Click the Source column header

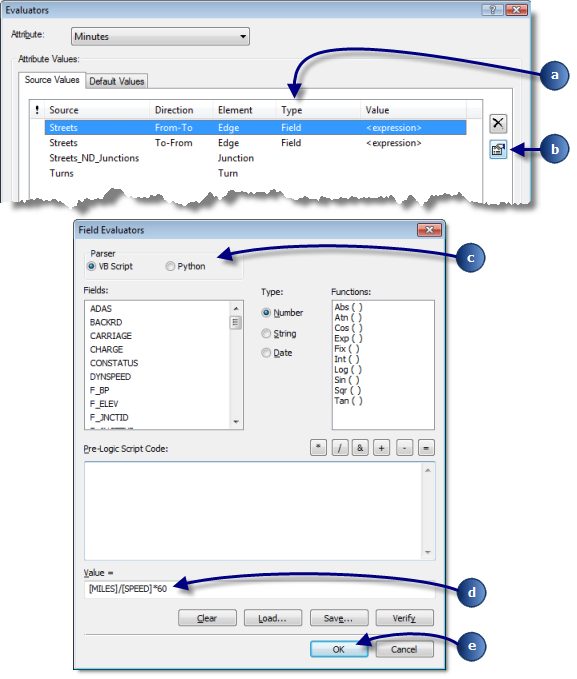[97, 110]
